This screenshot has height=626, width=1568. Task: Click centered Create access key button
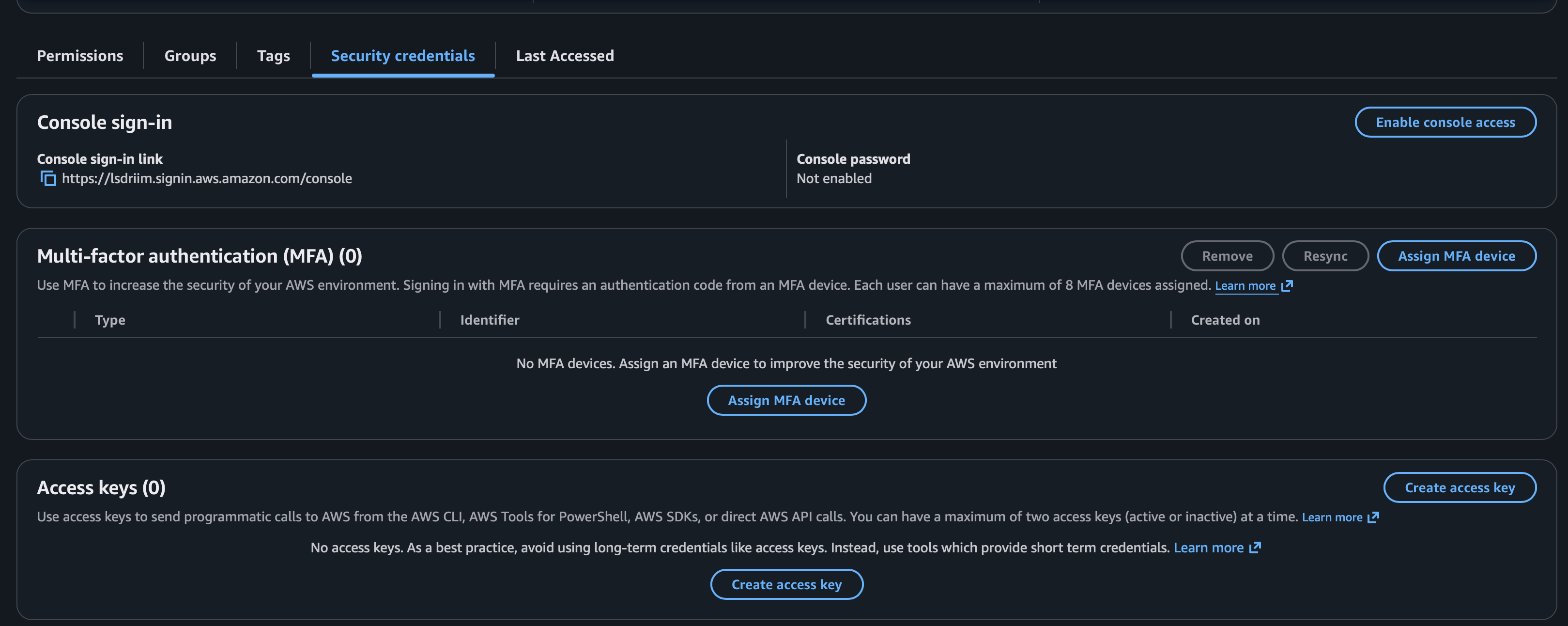(786, 584)
